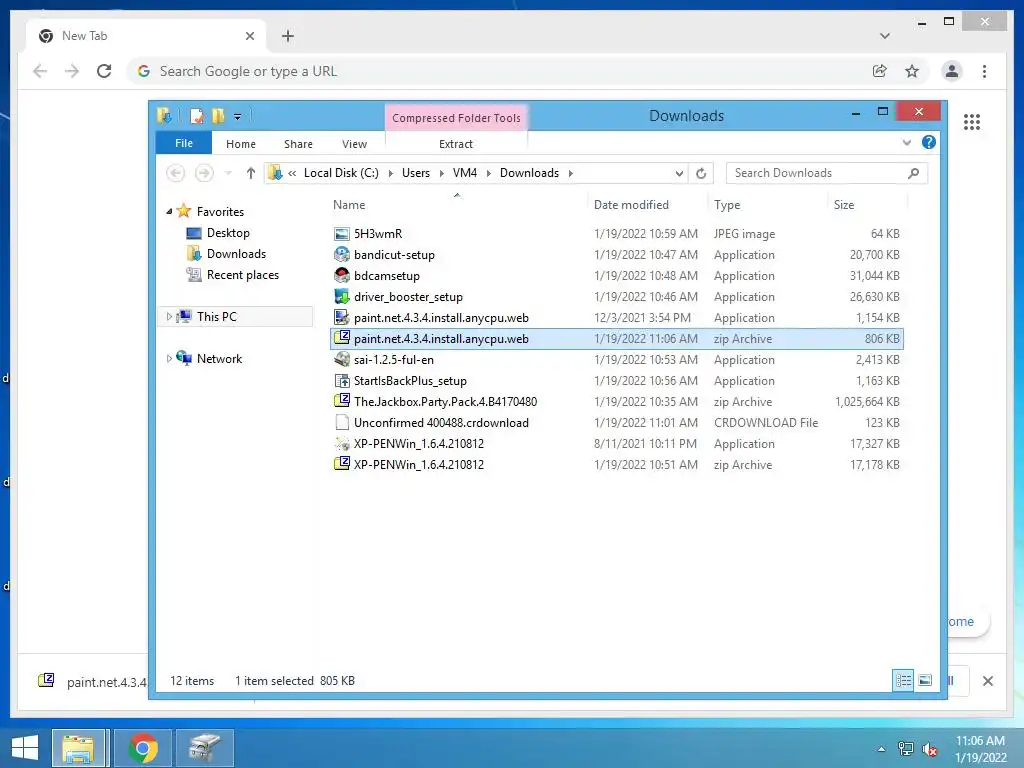Select XP-PENWin Application file icon
1024x768 pixels.
coord(342,443)
